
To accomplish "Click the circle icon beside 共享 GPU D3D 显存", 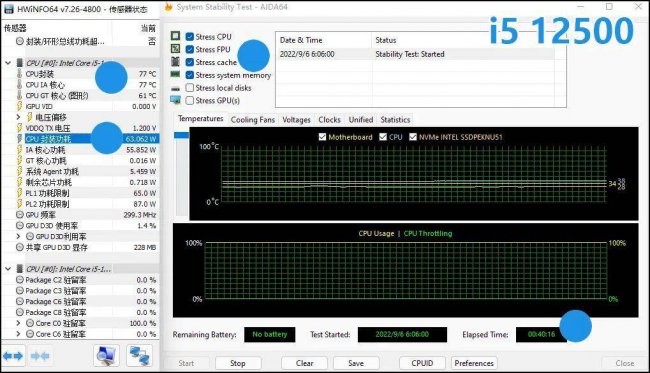I will (x=19, y=247).
